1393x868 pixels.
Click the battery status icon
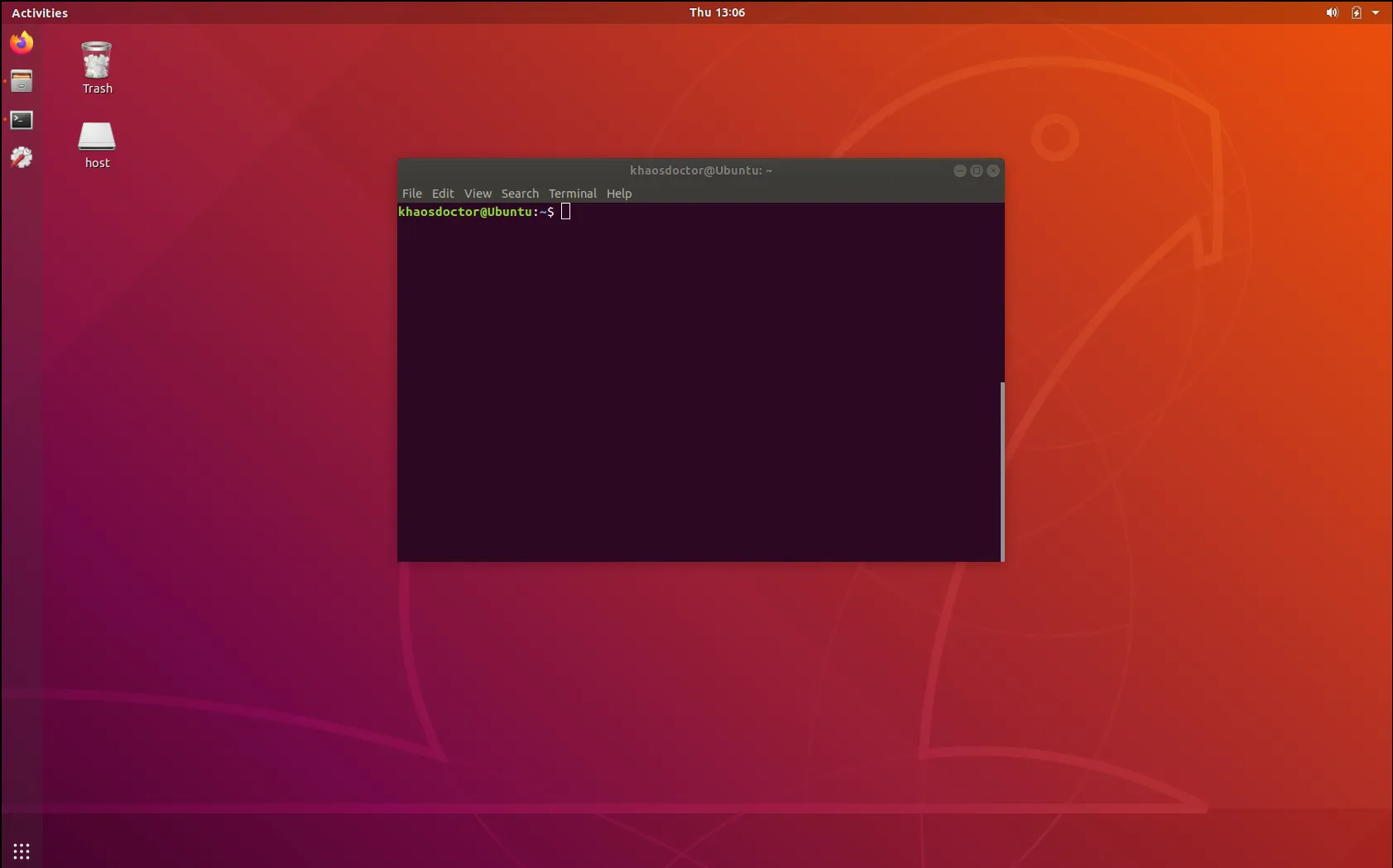(1357, 12)
